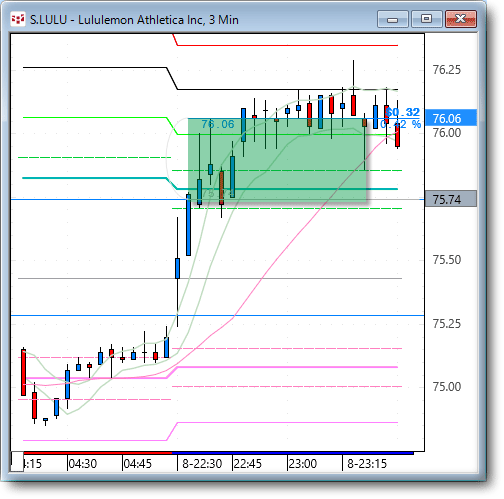The height and width of the screenshot is (499, 504).
Task: Maximize the S.LULU chart window
Action: coord(426,19)
